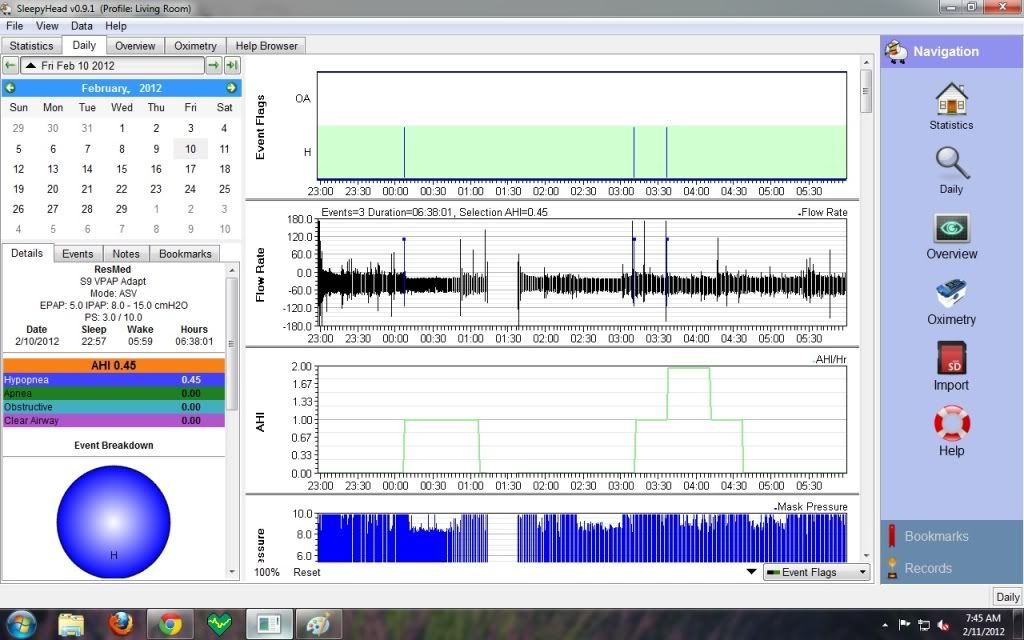Show previous month in calendar header
Image resolution: width=1024 pixels, height=640 pixels.
click(x=10, y=88)
